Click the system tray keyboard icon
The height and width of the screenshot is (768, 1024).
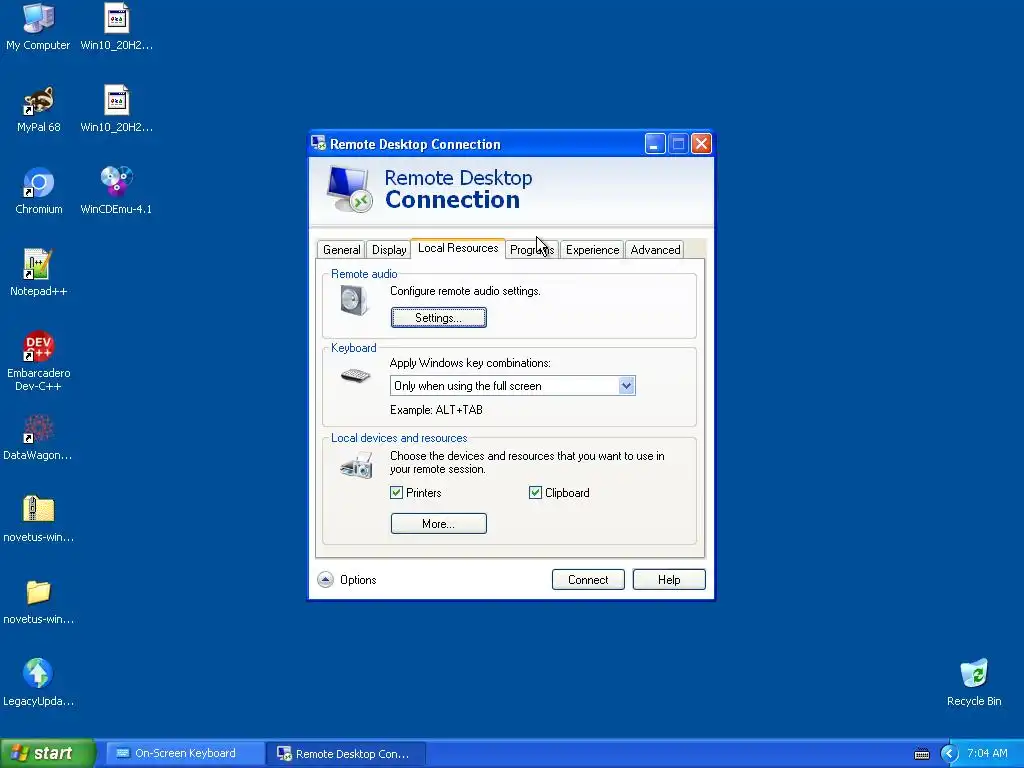921,754
